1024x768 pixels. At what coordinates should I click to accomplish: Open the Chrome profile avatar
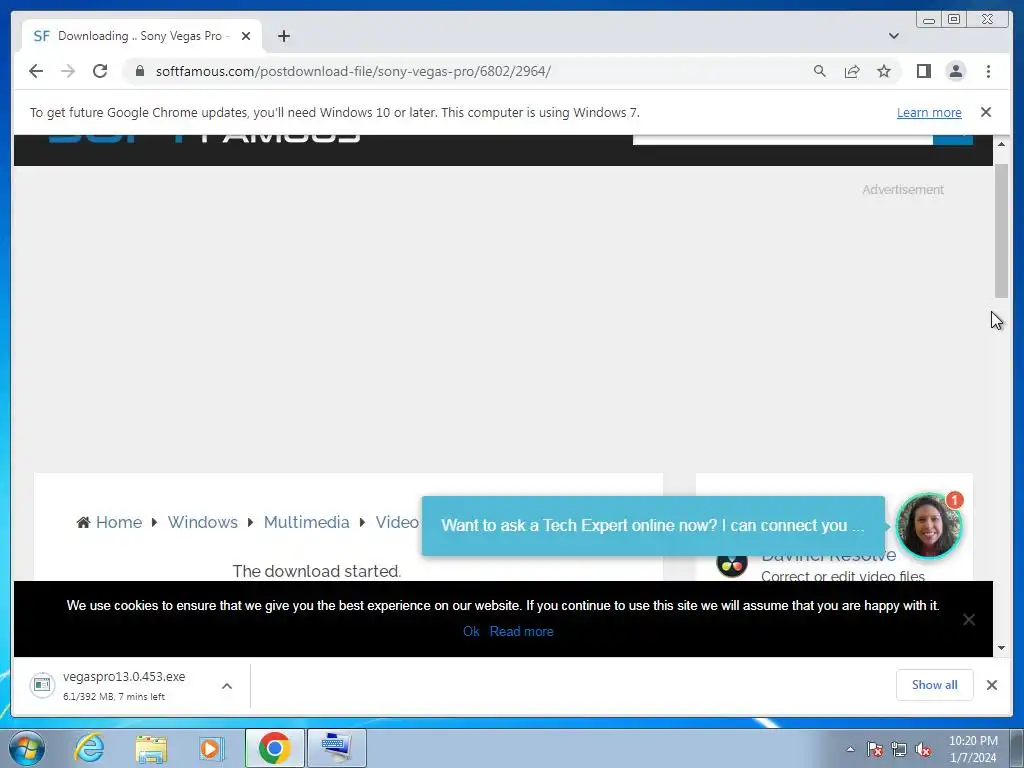point(955,71)
